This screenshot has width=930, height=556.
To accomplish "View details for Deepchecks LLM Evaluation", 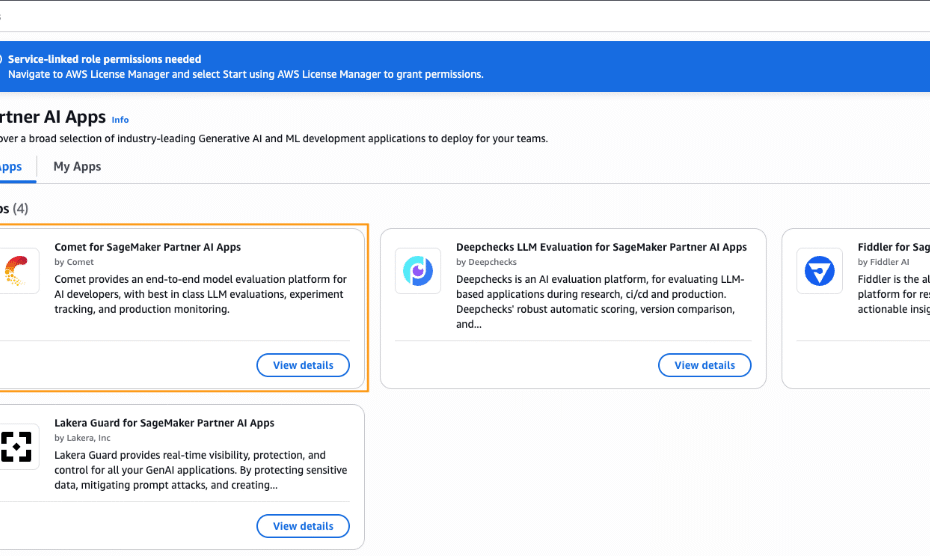I will [x=705, y=365].
